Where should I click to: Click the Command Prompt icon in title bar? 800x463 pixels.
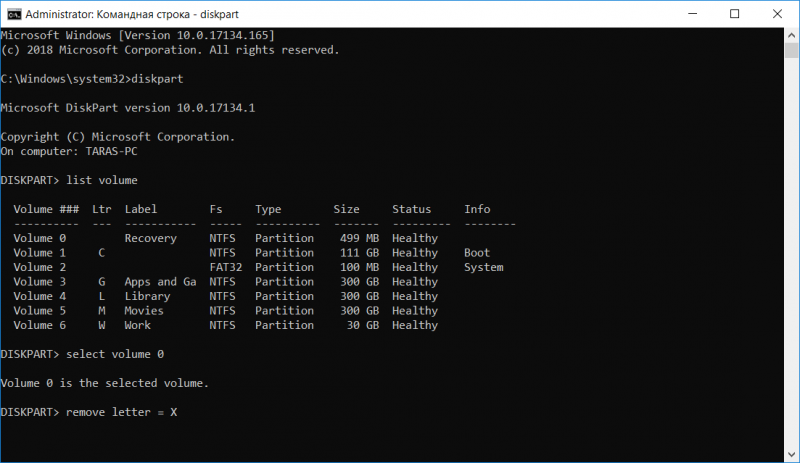(14, 14)
